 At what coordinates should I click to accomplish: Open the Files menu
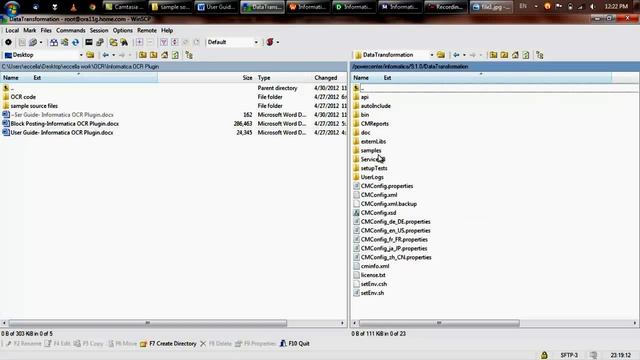46,30
